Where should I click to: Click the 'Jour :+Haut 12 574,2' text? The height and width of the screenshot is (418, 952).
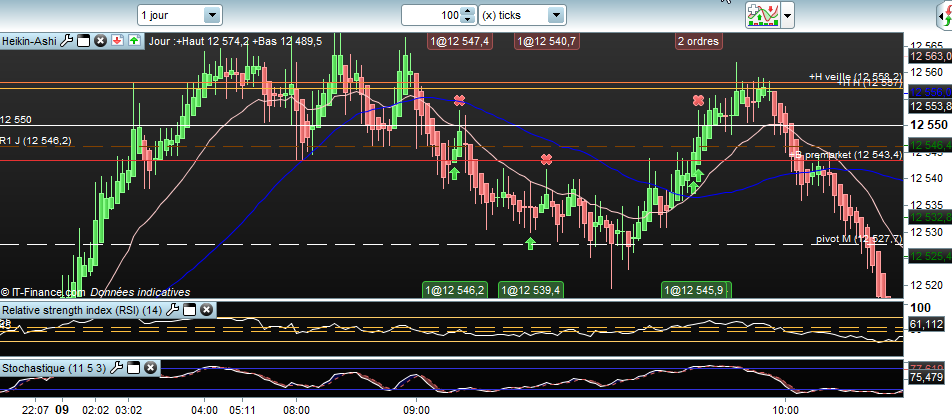click(199, 41)
